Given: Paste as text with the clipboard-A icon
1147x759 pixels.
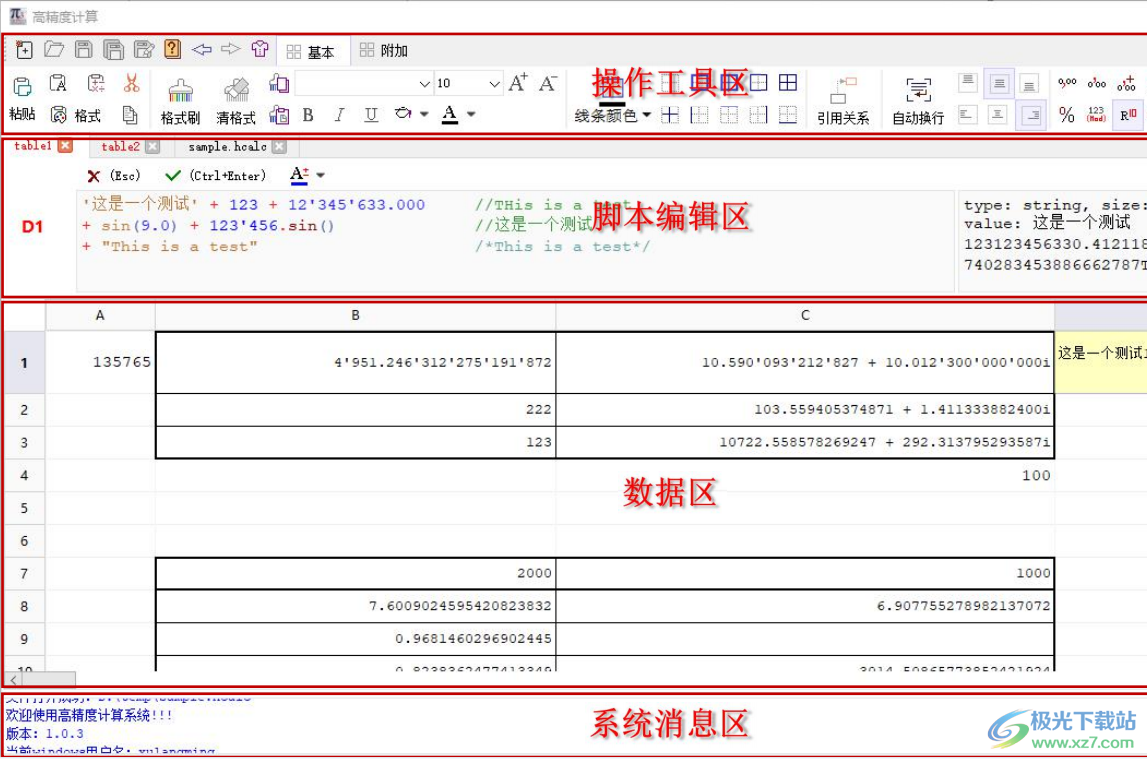Looking at the screenshot, I should coord(58,83).
